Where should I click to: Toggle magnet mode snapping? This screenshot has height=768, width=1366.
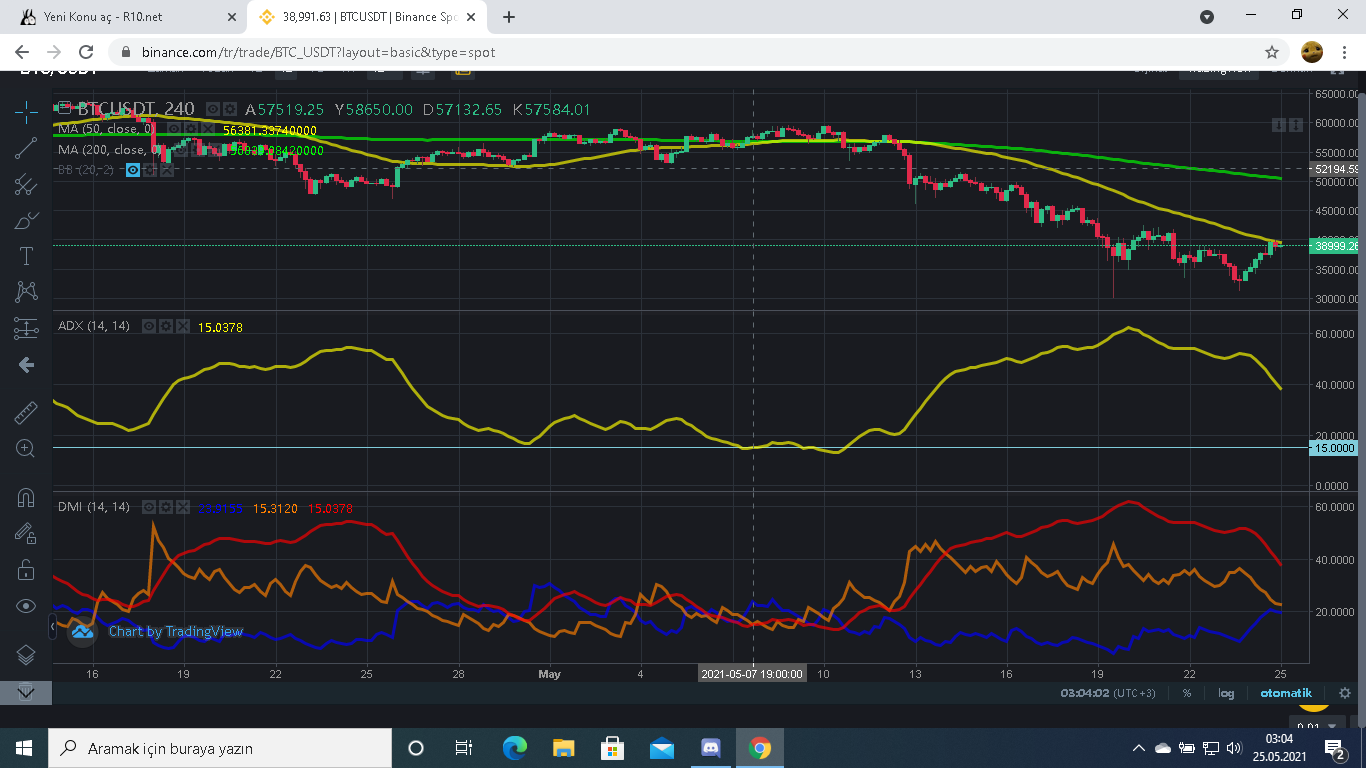click(26, 497)
